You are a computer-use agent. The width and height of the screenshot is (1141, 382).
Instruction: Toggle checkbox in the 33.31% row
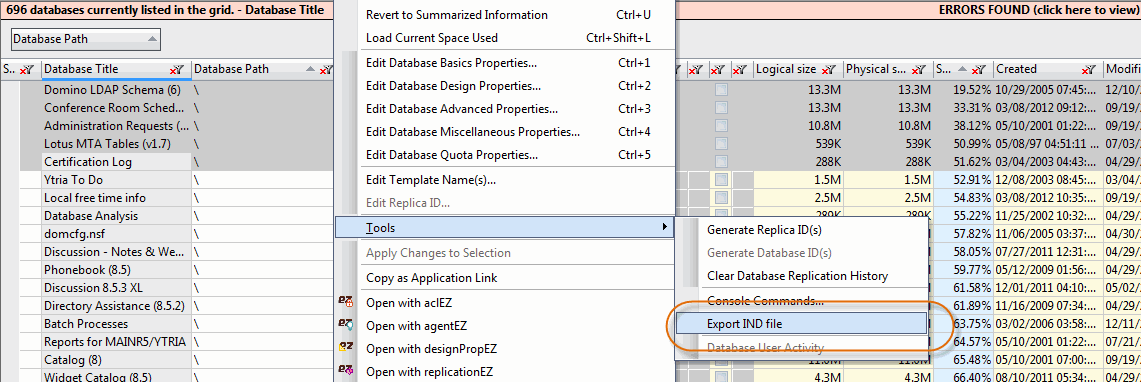[x=720, y=108]
